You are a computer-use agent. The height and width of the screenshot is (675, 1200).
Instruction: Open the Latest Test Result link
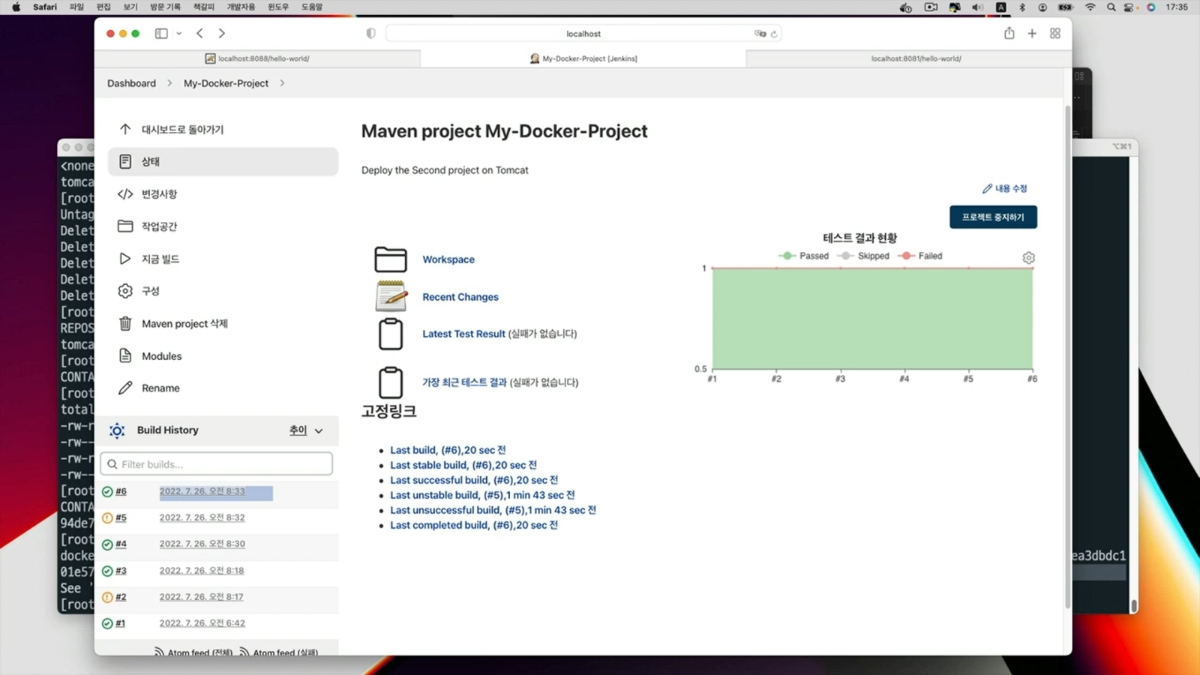464,334
